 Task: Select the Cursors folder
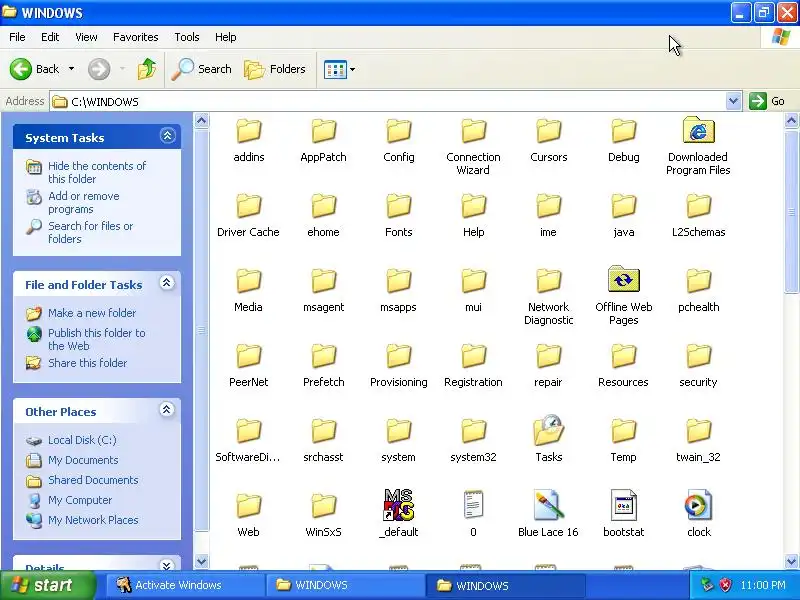tap(548, 140)
